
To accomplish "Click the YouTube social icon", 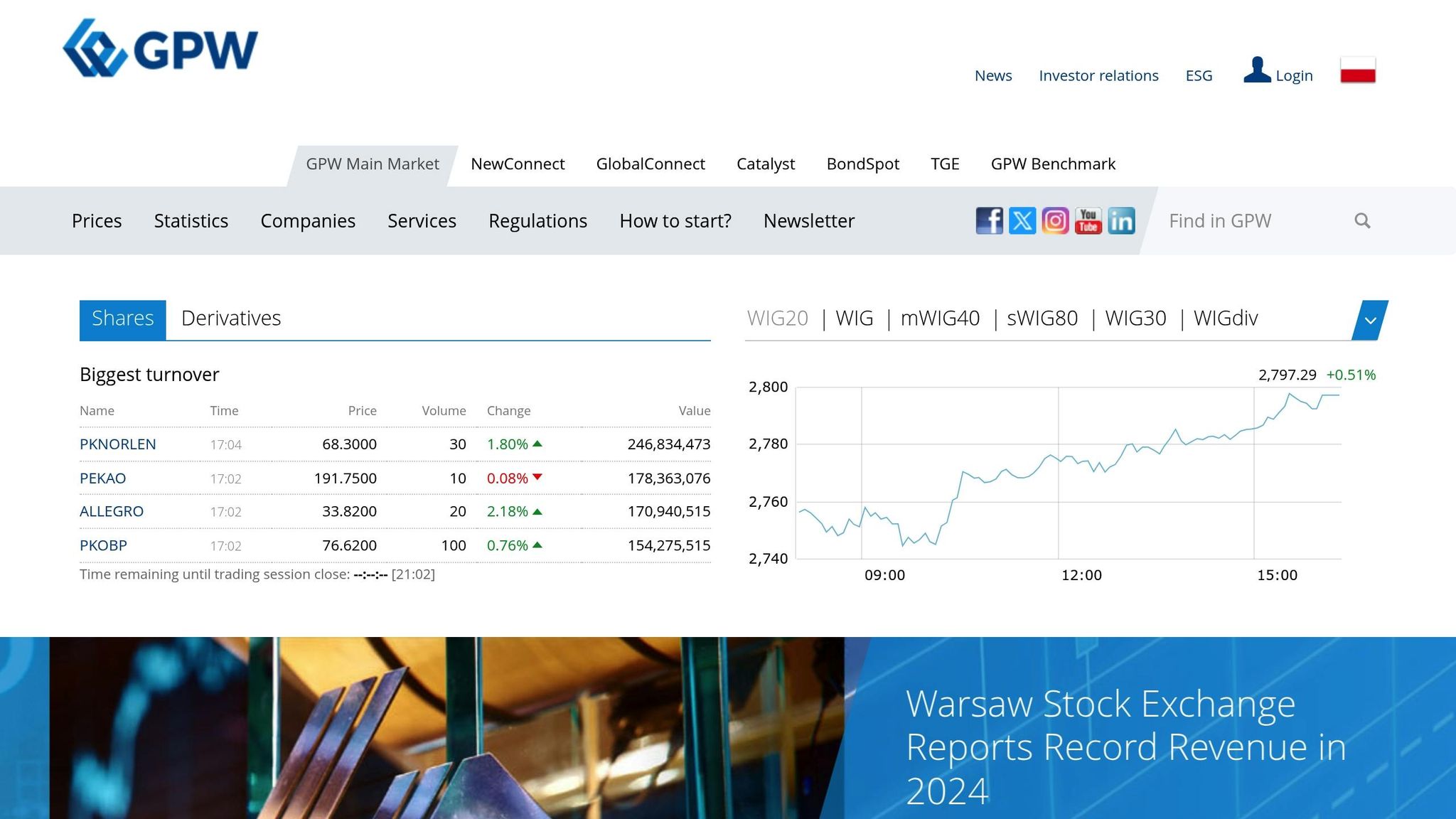I will [x=1088, y=220].
